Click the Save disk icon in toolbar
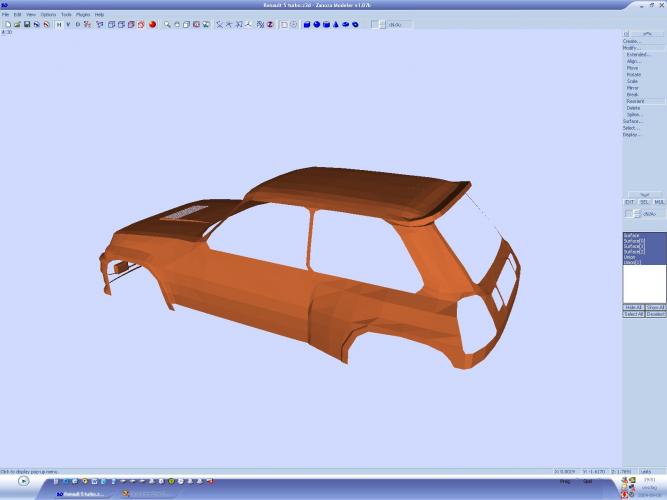The height and width of the screenshot is (500, 667). point(26,24)
